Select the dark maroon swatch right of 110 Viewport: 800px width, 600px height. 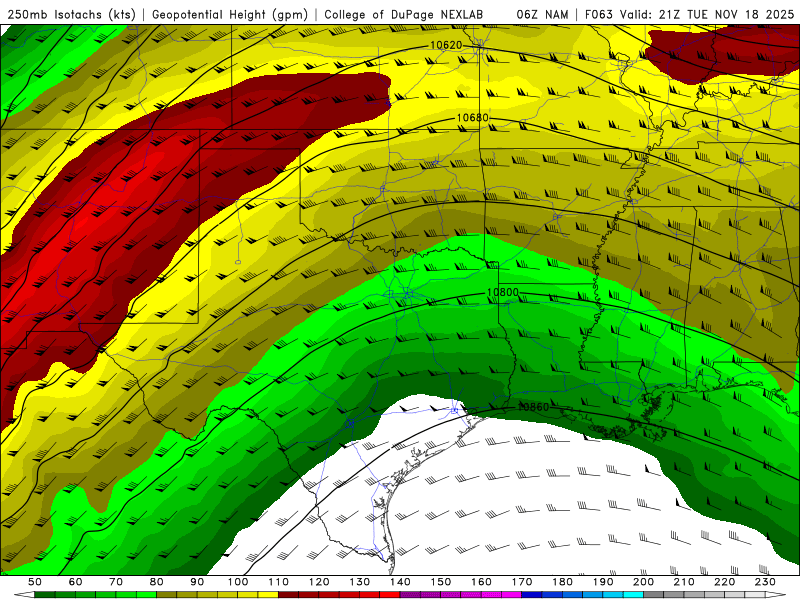[x=288, y=595]
